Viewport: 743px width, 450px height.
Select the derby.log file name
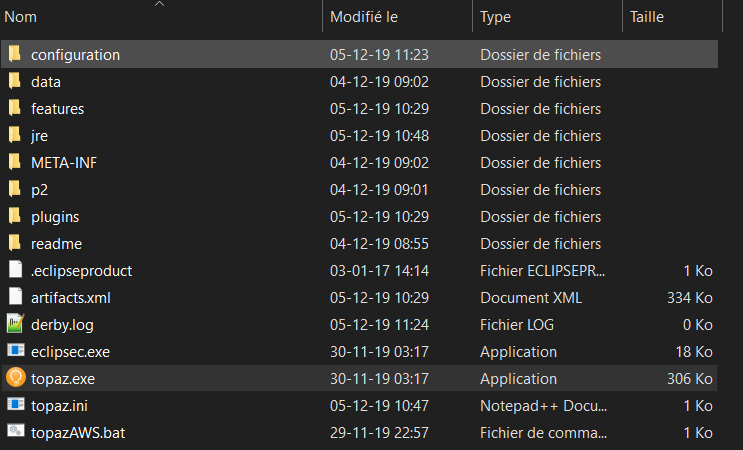[x=62, y=325]
